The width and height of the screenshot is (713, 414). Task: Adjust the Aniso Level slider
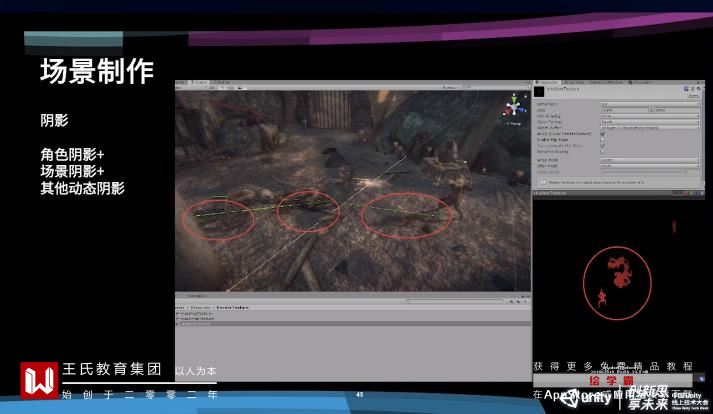(x=642, y=172)
